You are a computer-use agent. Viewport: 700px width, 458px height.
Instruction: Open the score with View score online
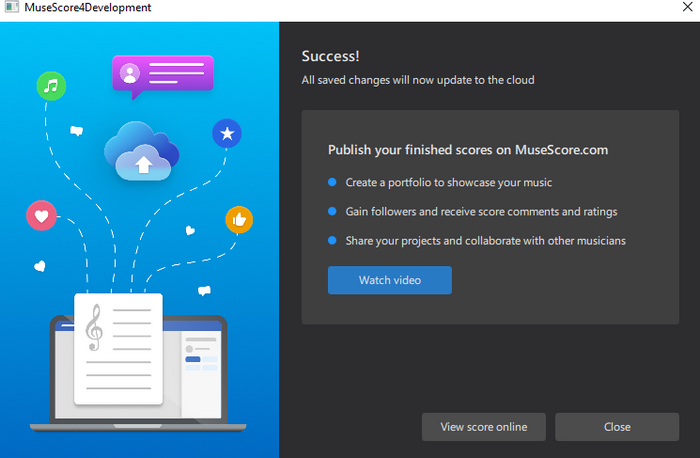pyautogui.click(x=484, y=427)
